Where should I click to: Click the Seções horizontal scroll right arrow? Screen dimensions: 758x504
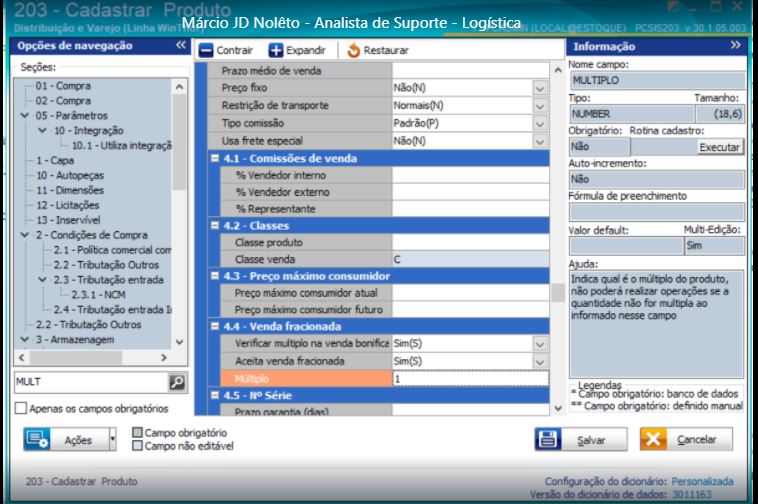click(164, 358)
